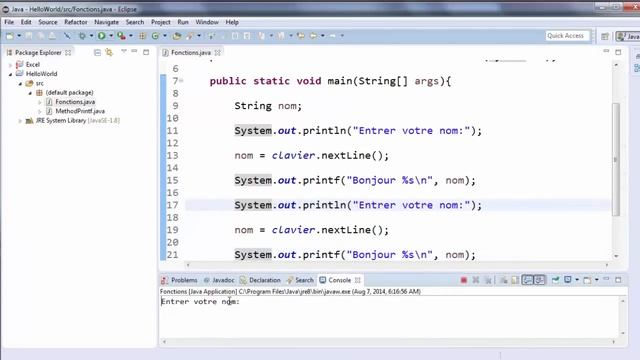Expand the JRE System Library node
The image size is (640, 360).
click(20, 121)
